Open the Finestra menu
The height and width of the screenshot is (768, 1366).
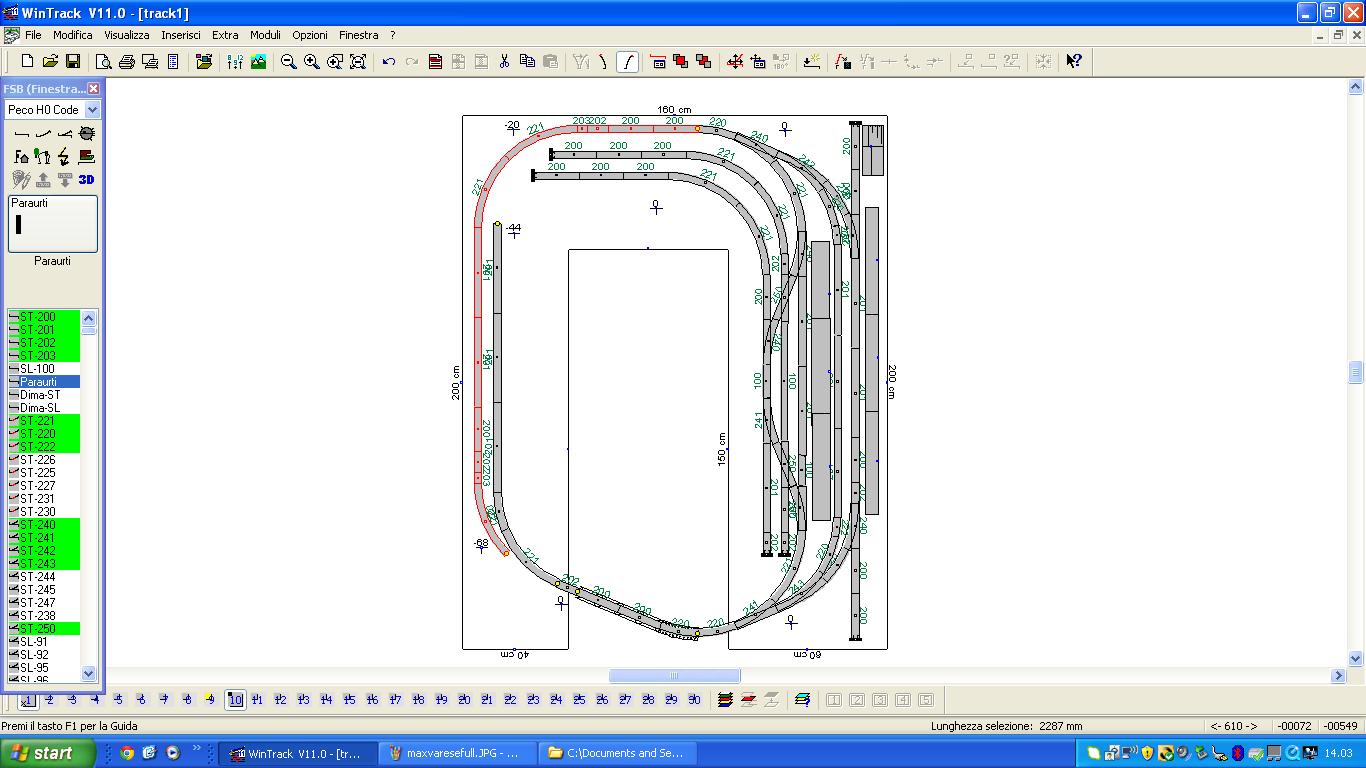(x=359, y=35)
